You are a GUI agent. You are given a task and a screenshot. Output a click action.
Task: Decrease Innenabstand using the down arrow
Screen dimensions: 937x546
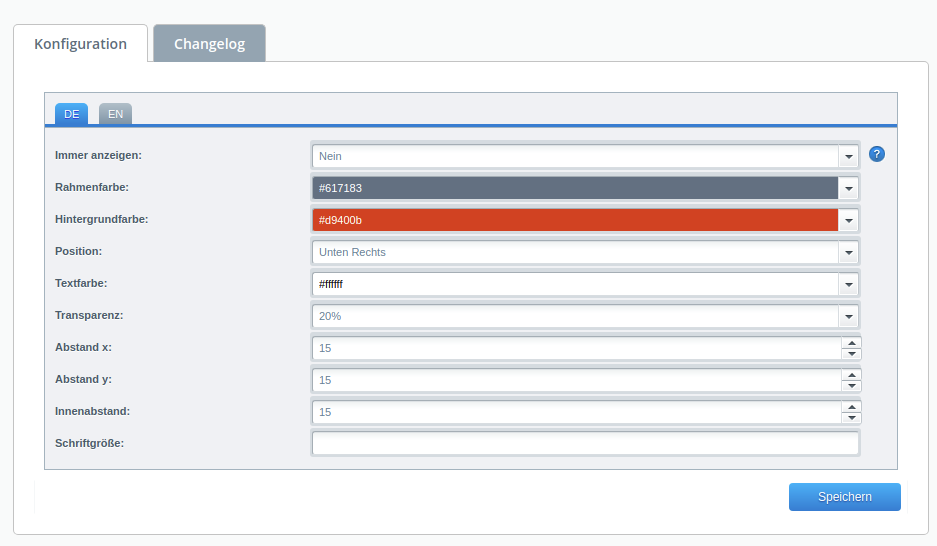pos(851,418)
